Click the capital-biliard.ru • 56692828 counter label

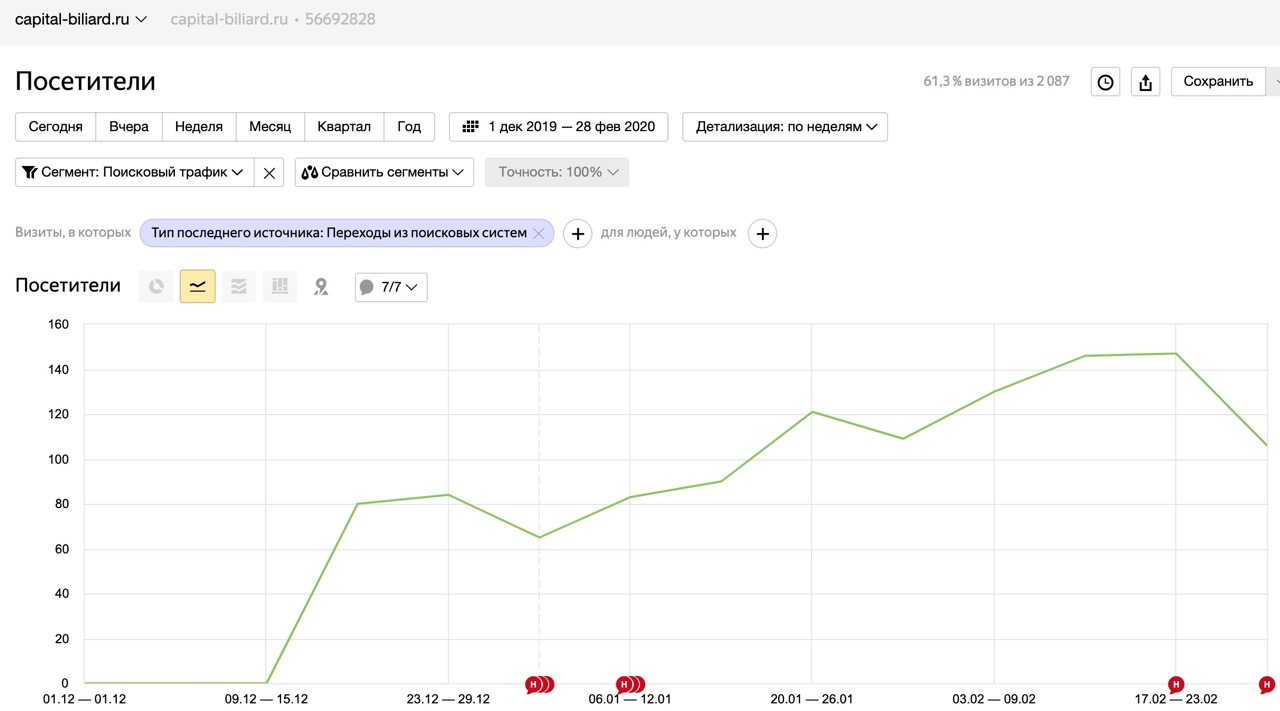click(x=273, y=19)
